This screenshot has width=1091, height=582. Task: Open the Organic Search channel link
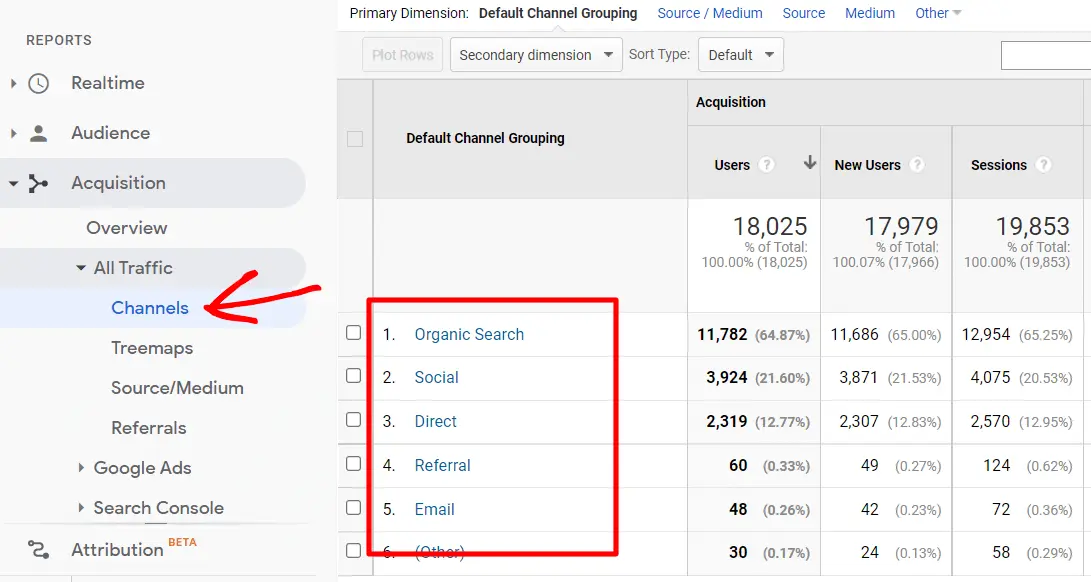pos(469,335)
